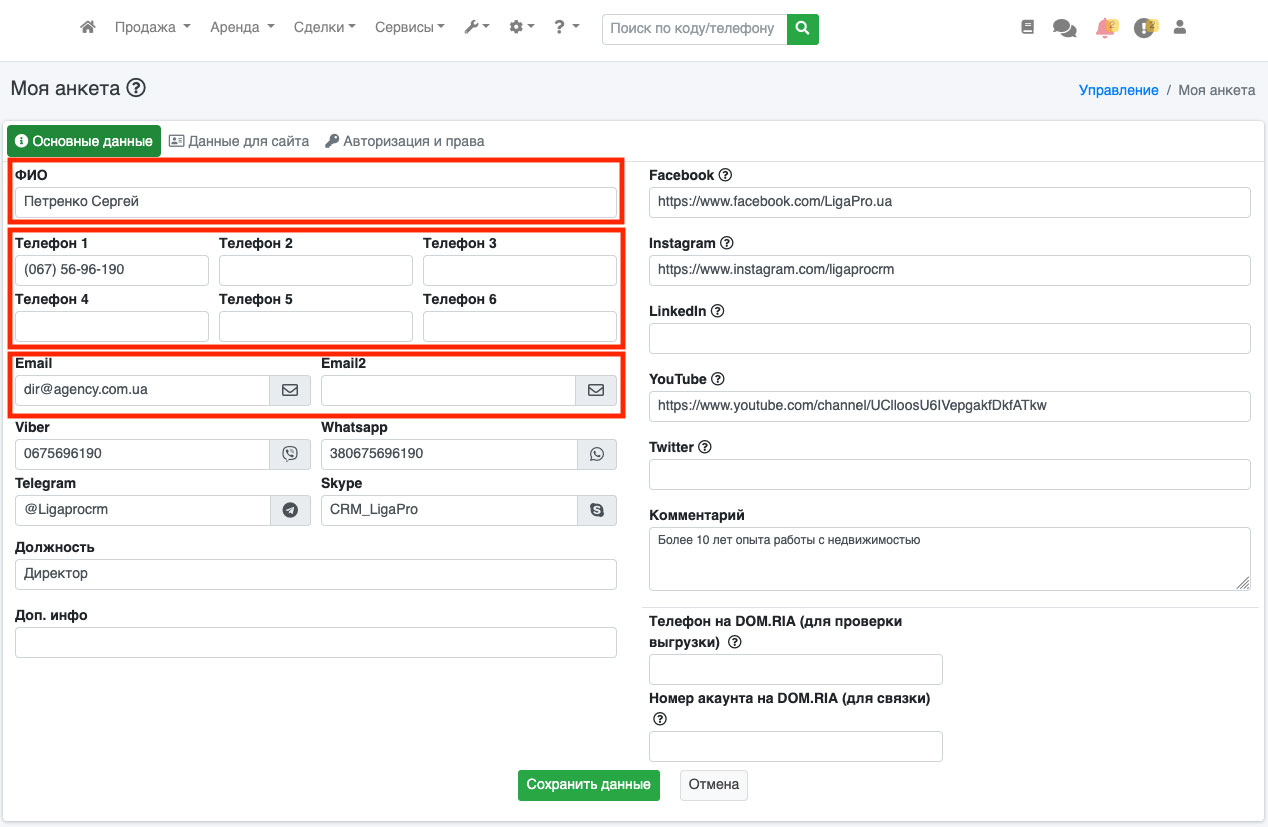The height and width of the screenshot is (827, 1268).
Task: Open the Сервисы dropdown menu
Action: pyautogui.click(x=409, y=28)
